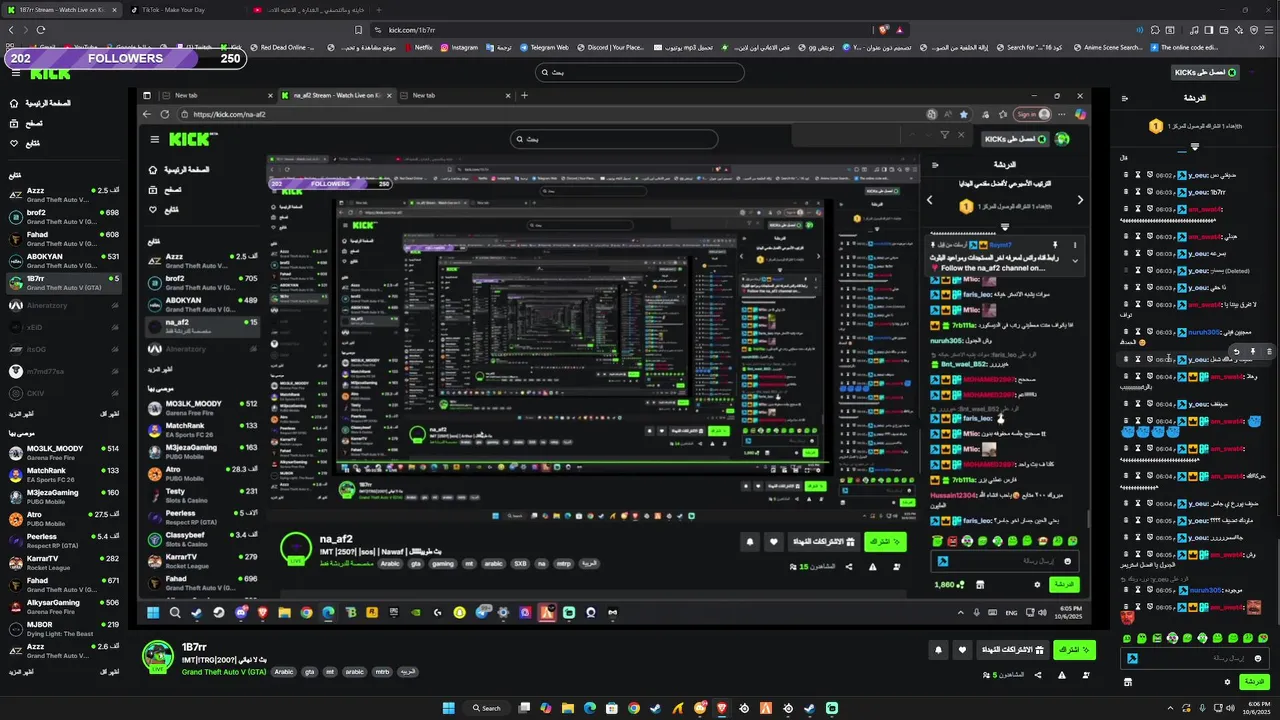Open ABOKYAN channel in the sidebar
Viewport: 1280px width, 720px height.
[64, 261]
